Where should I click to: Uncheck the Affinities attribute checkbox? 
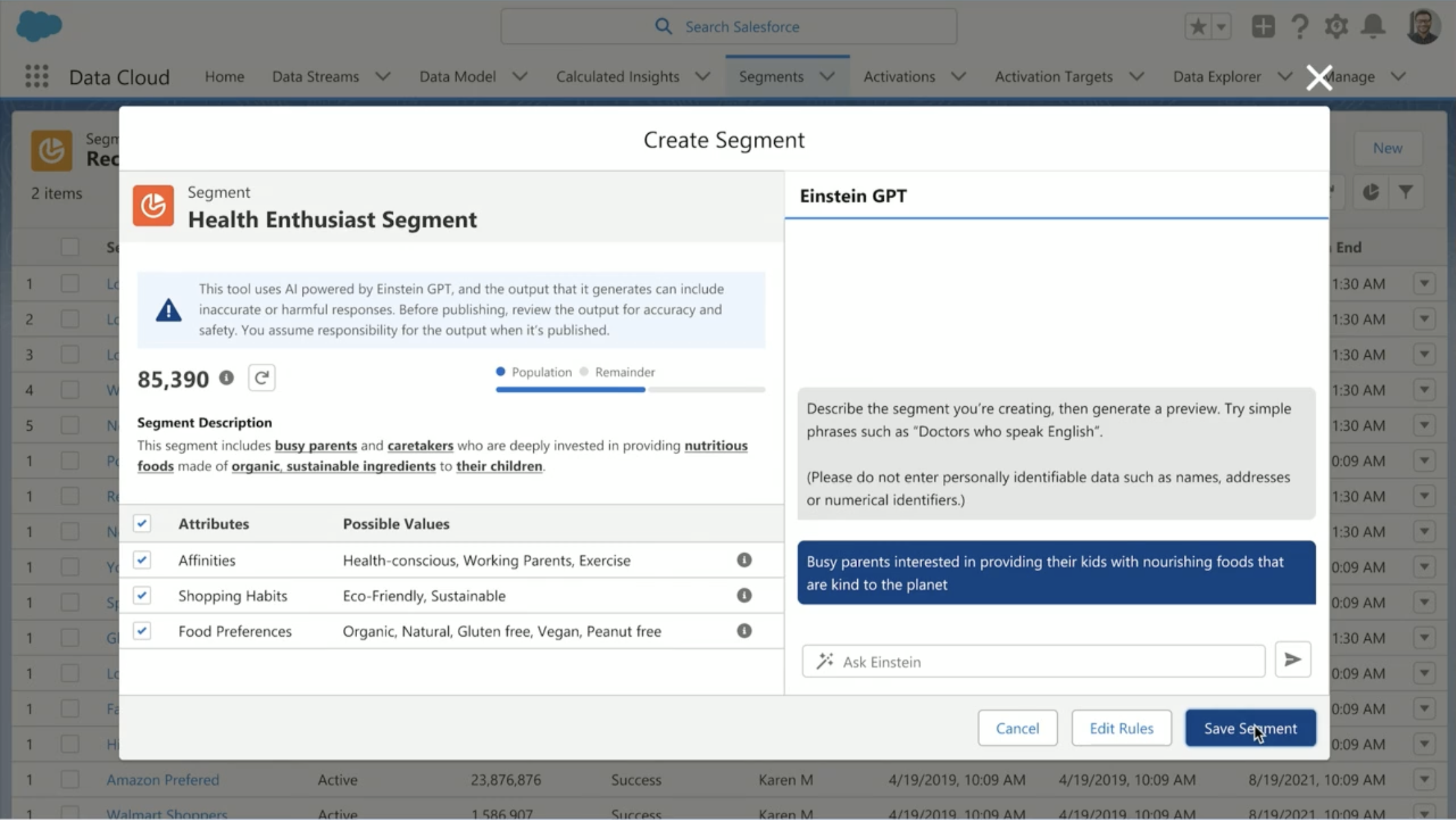(x=142, y=560)
